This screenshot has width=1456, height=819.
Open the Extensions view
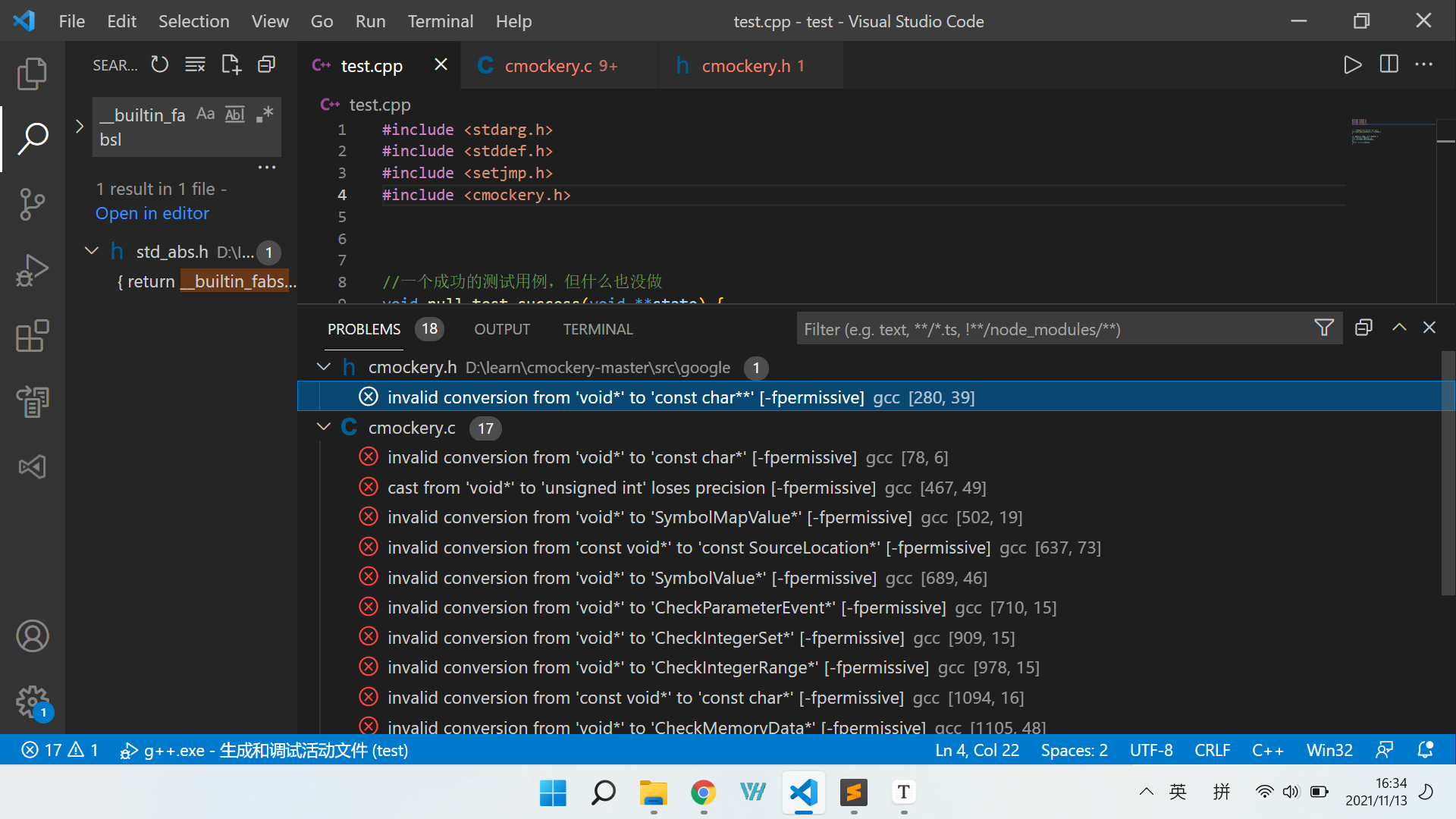(x=32, y=335)
